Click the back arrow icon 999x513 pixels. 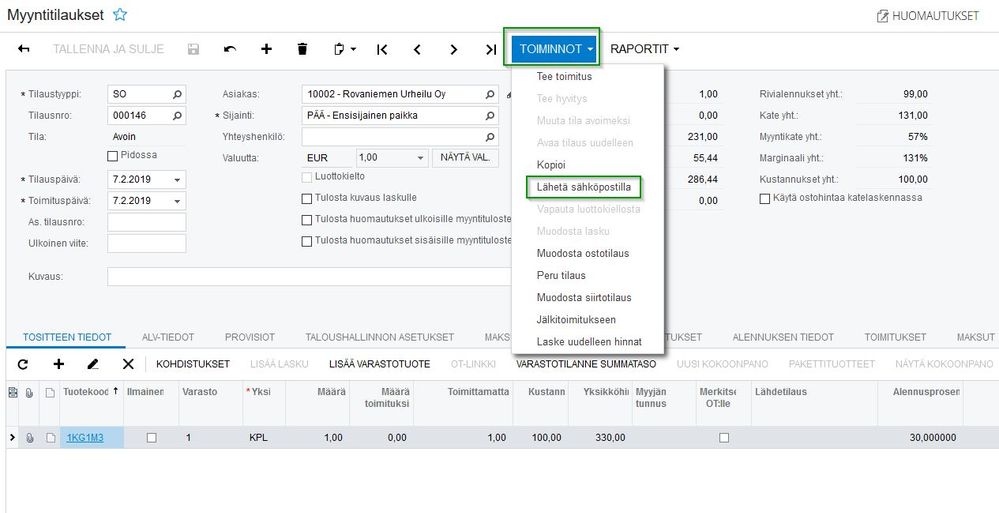[x=24, y=49]
